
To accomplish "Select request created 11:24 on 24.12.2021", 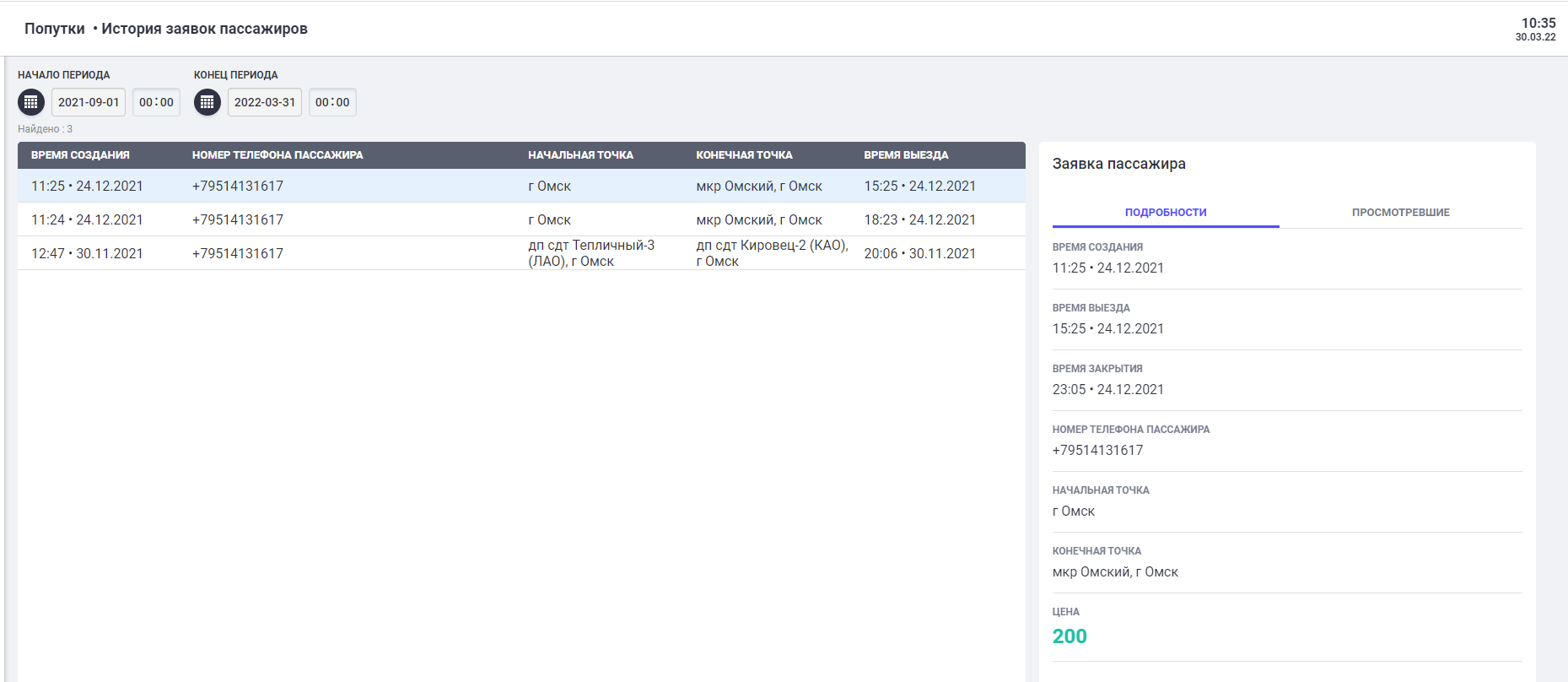I will click(x=87, y=219).
